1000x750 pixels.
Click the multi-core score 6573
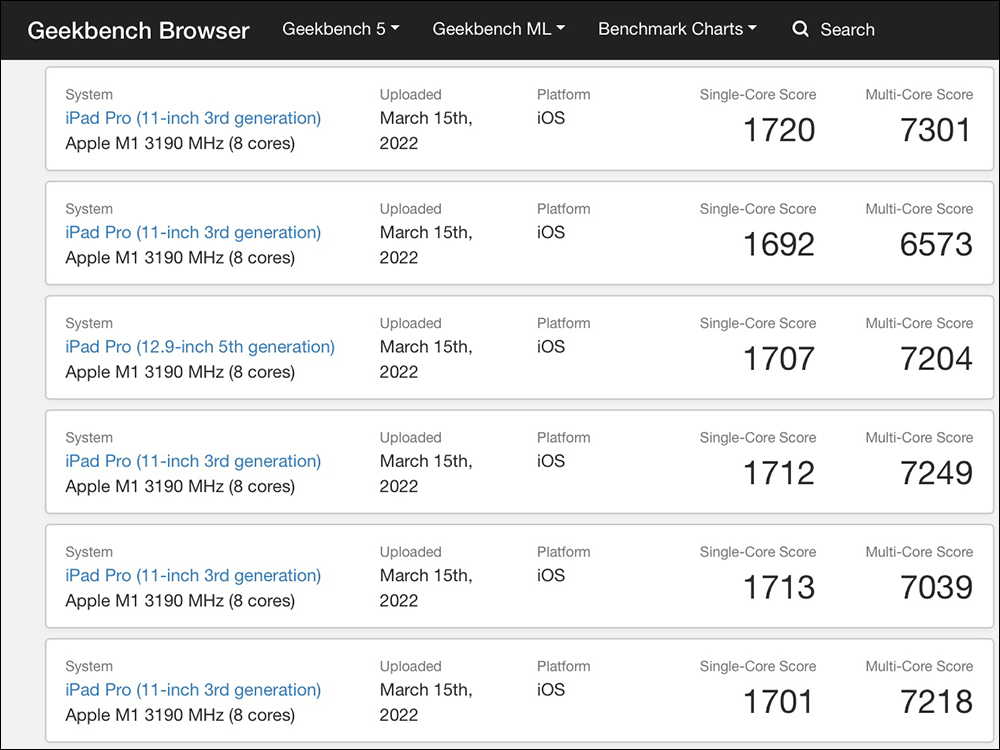pos(936,244)
